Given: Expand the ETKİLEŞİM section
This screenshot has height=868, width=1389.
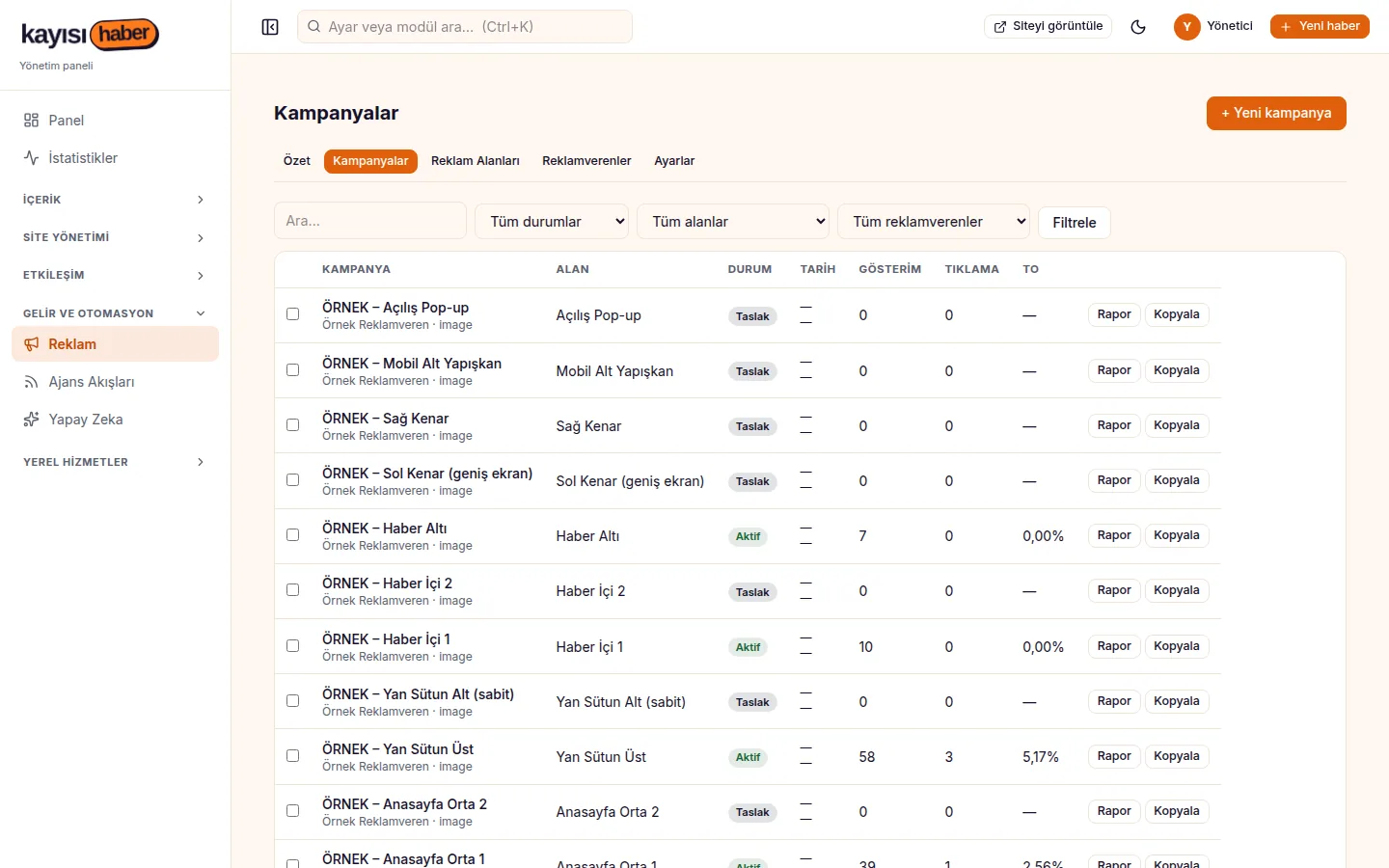Looking at the screenshot, I should point(116,275).
